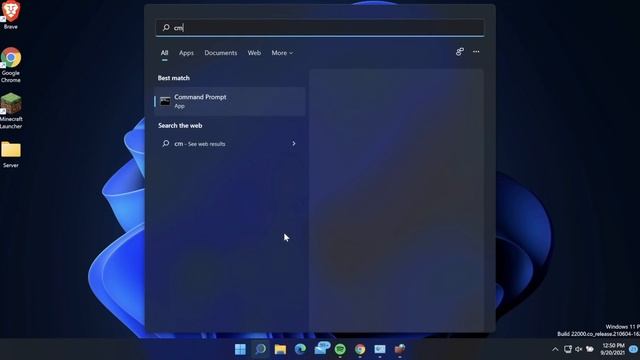Open Chrome from the taskbar
Viewport: 640px width, 360px height.
(x=360, y=349)
